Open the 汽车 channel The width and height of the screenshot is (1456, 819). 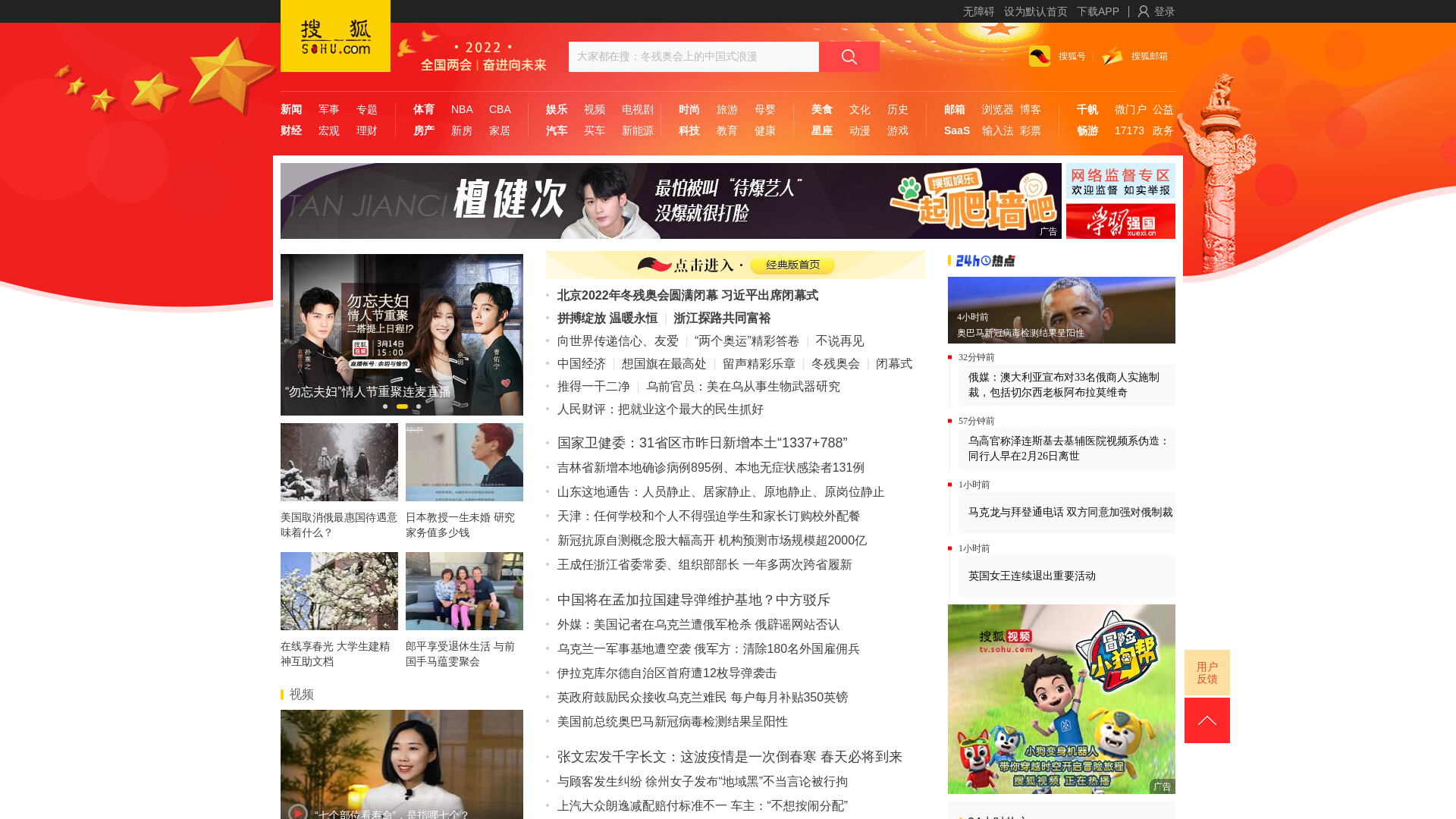(x=557, y=130)
